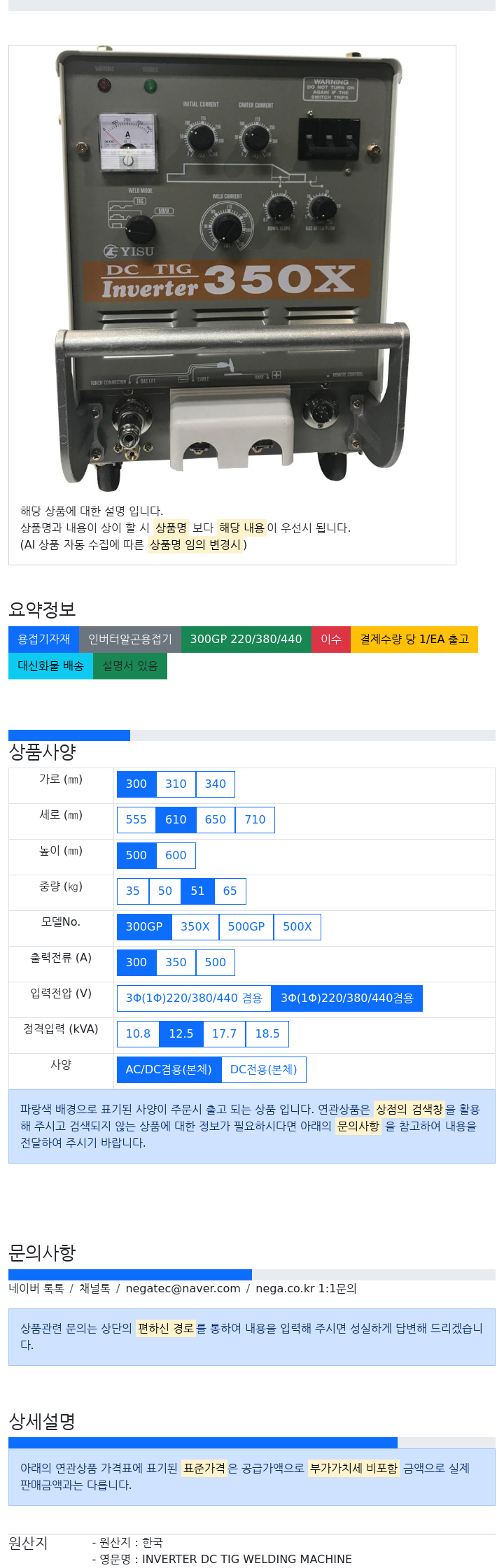Switch model to 500GP
This screenshot has height=1568, width=504.
pos(246,927)
